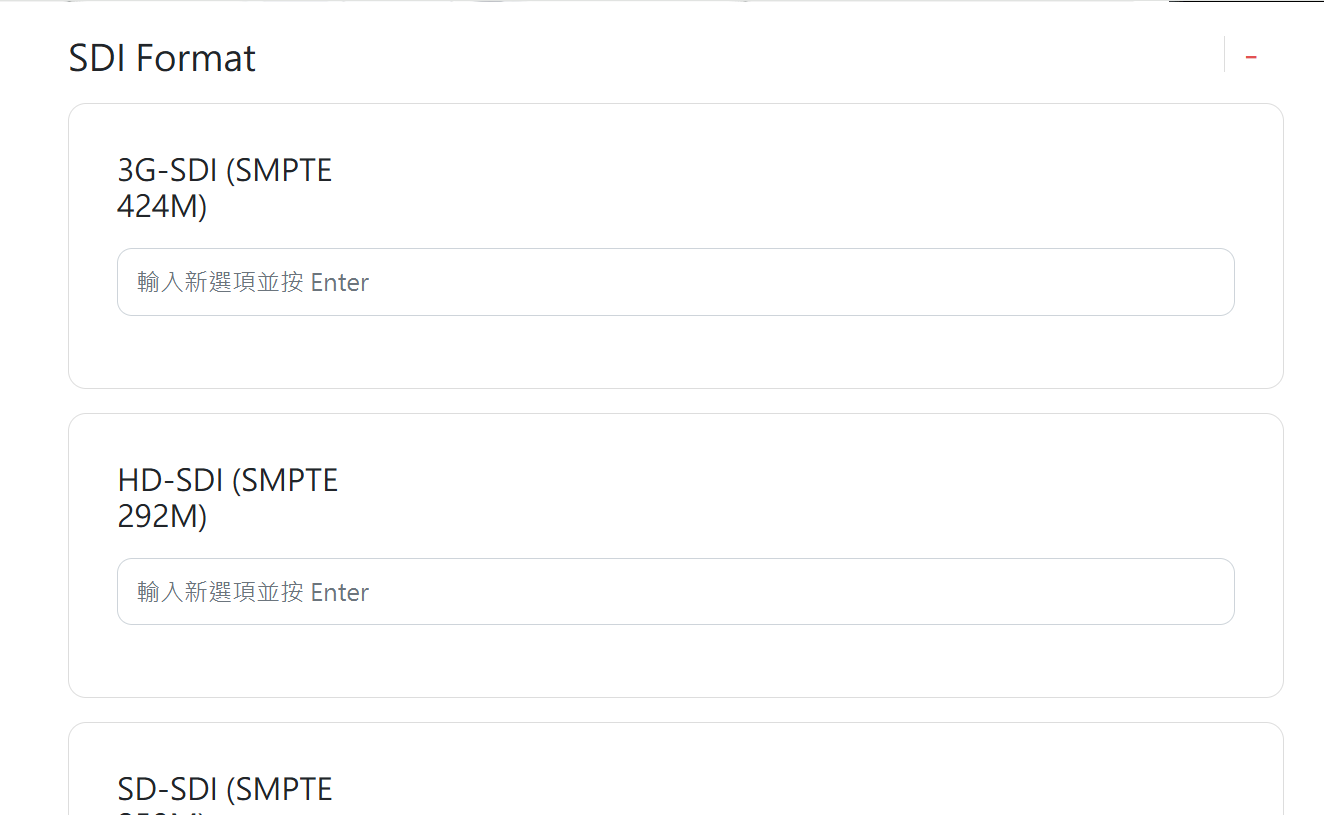The width and height of the screenshot is (1324, 815).
Task: Click the placeholder text in the HD-SDI field
Action: tap(253, 593)
